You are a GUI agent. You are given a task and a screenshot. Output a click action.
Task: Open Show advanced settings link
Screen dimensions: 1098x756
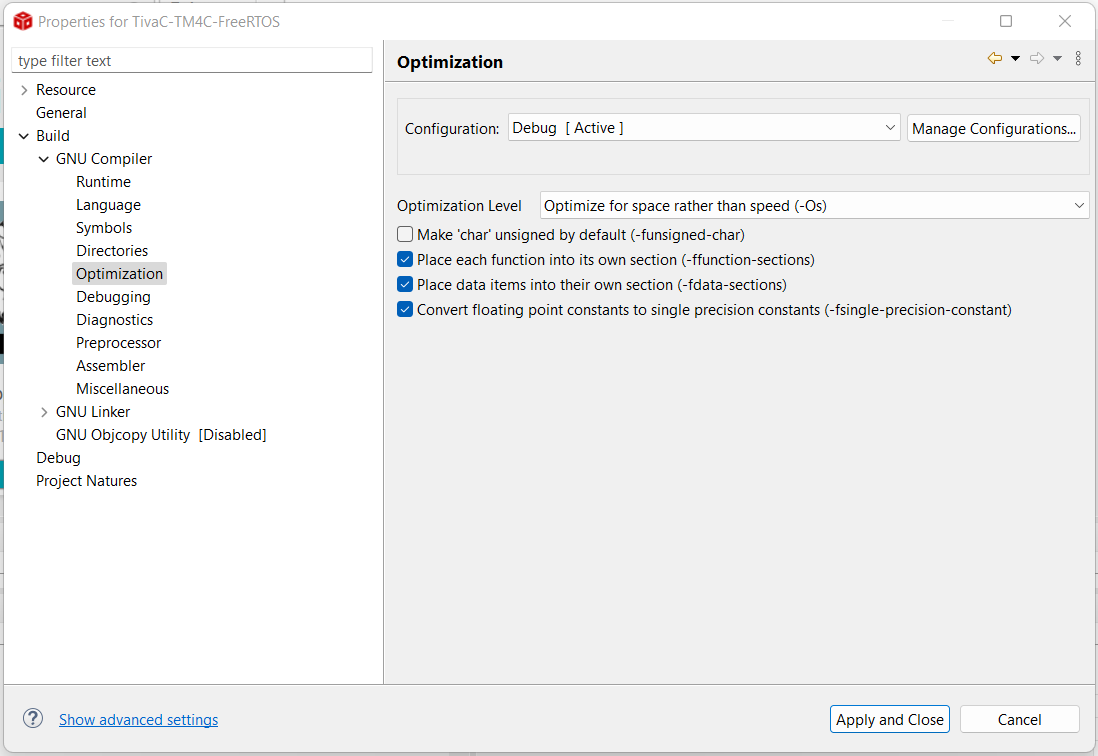139,720
